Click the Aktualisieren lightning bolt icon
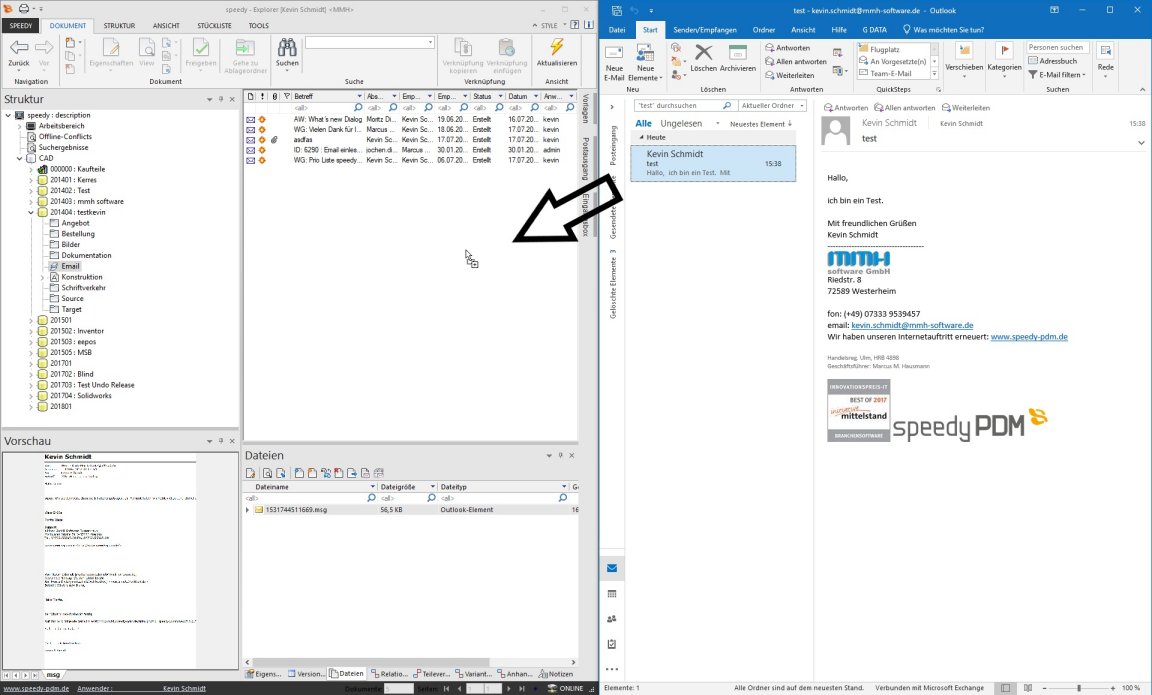Screen dimensions: 1152x695 click(x=557, y=48)
